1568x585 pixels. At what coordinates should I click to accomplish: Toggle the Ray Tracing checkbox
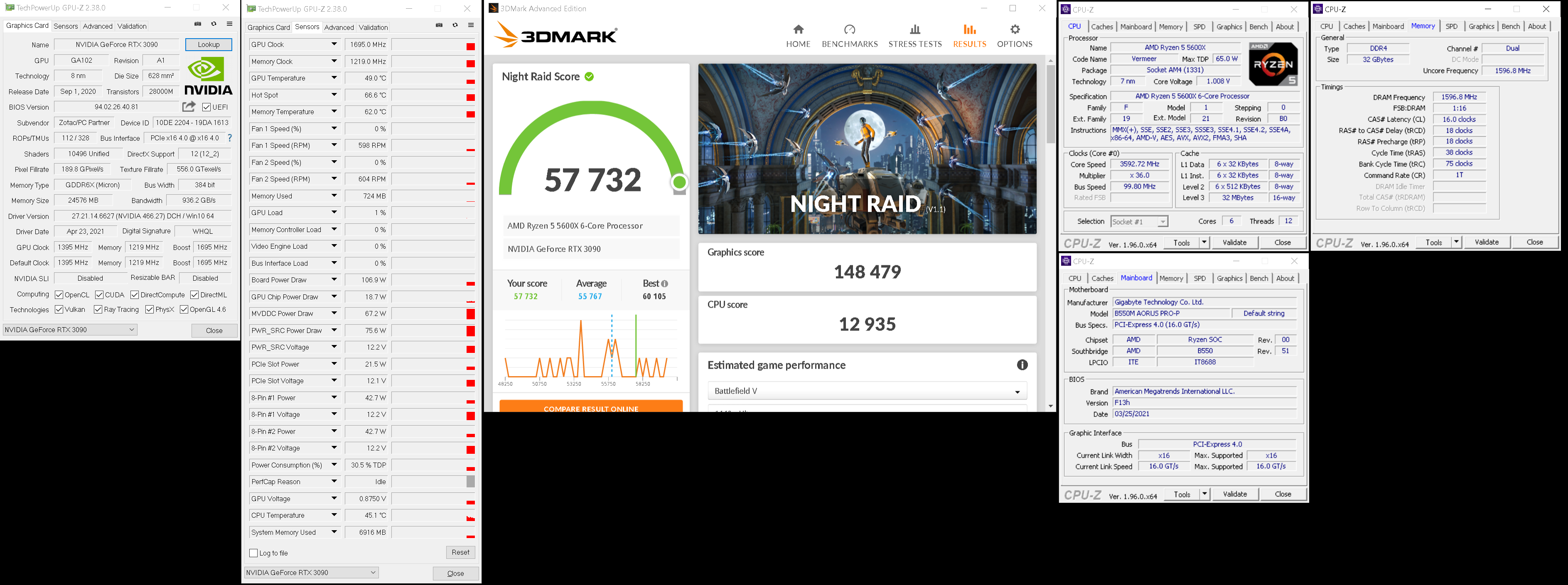(x=98, y=310)
